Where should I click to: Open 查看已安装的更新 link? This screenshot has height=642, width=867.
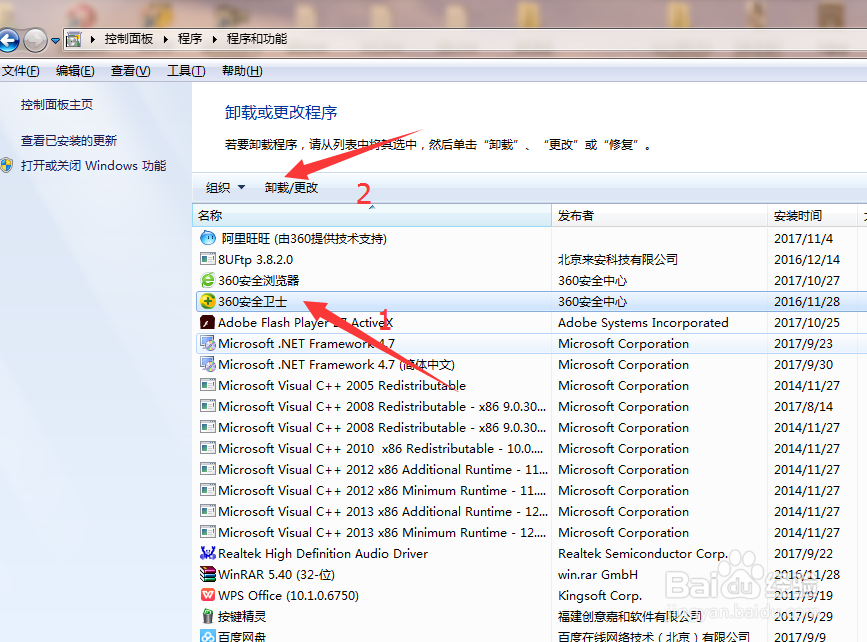click(x=69, y=140)
